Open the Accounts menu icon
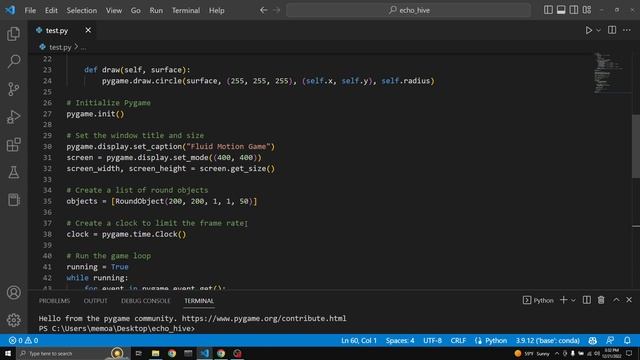This screenshot has width=640, height=360. [x=13, y=292]
